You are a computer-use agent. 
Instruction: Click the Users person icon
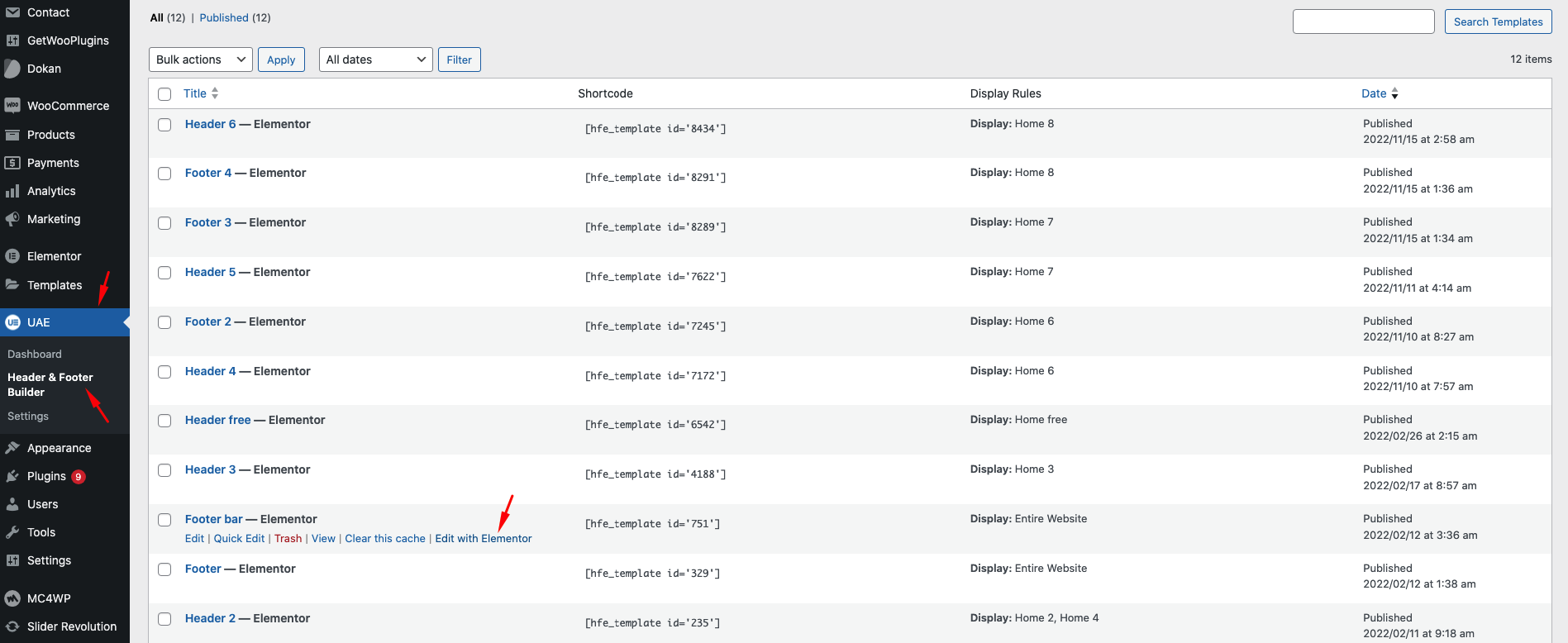pyautogui.click(x=12, y=504)
